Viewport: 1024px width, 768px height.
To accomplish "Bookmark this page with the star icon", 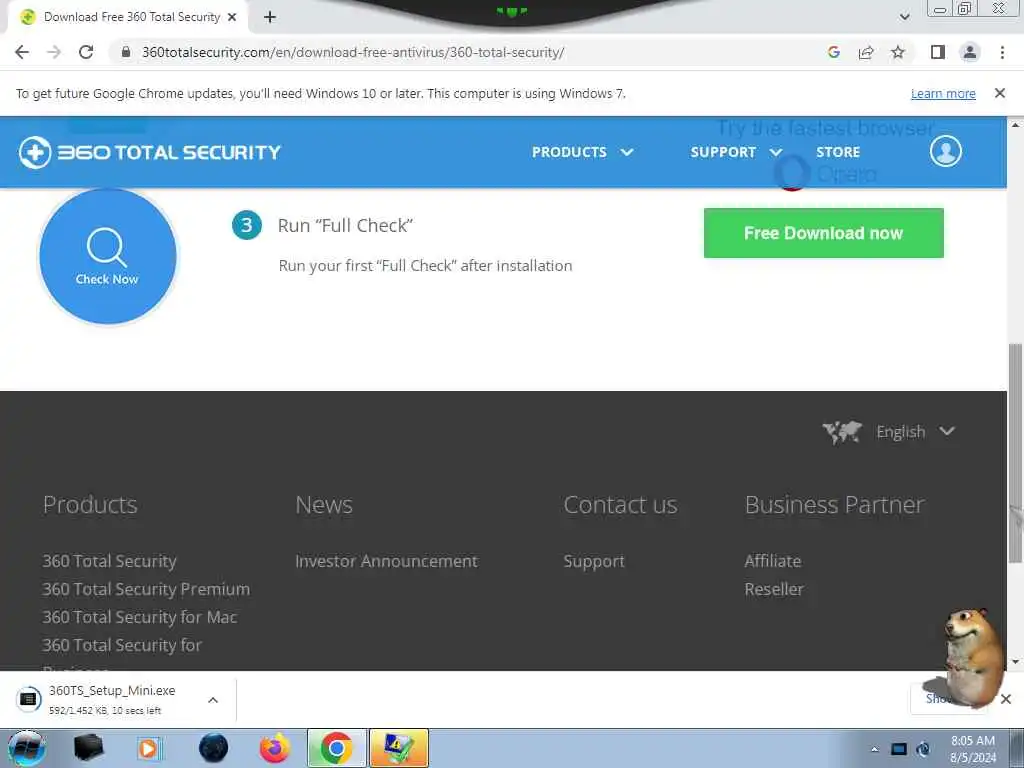I will pos(898,52).
